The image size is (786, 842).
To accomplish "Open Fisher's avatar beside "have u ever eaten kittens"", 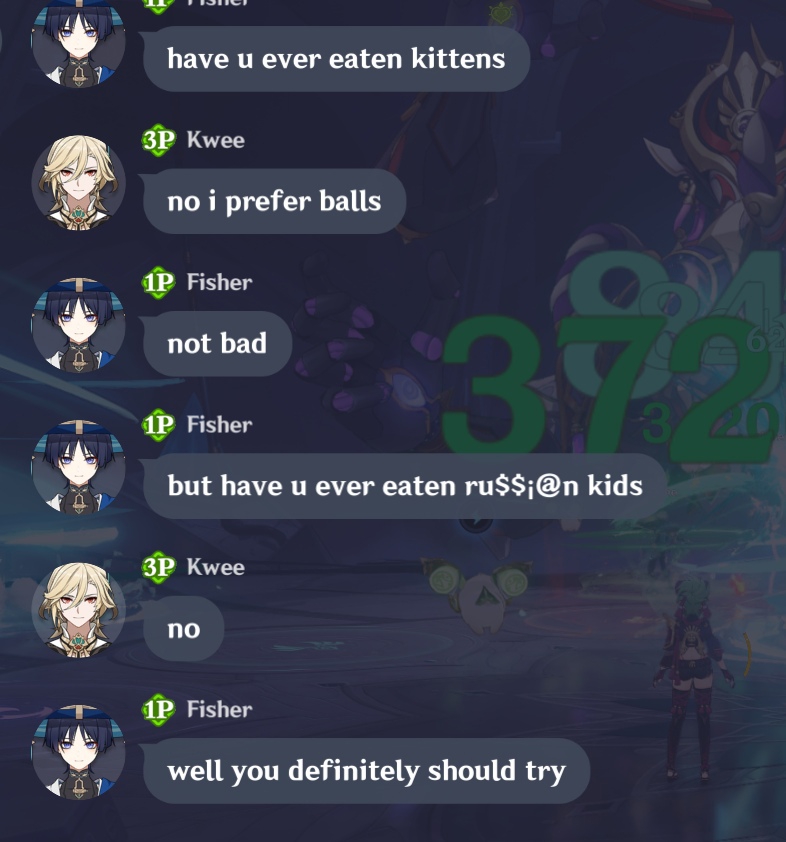I will click(78, 41).
